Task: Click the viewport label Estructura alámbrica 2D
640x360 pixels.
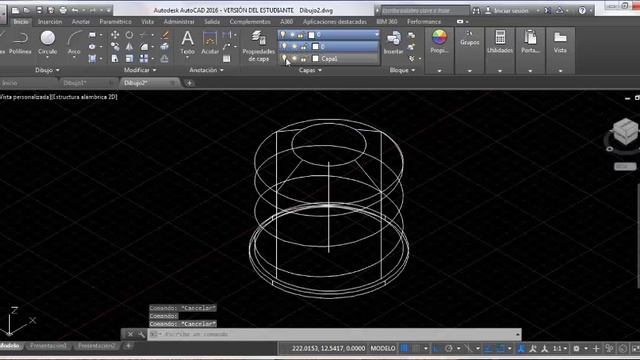Action: (84, 97)
